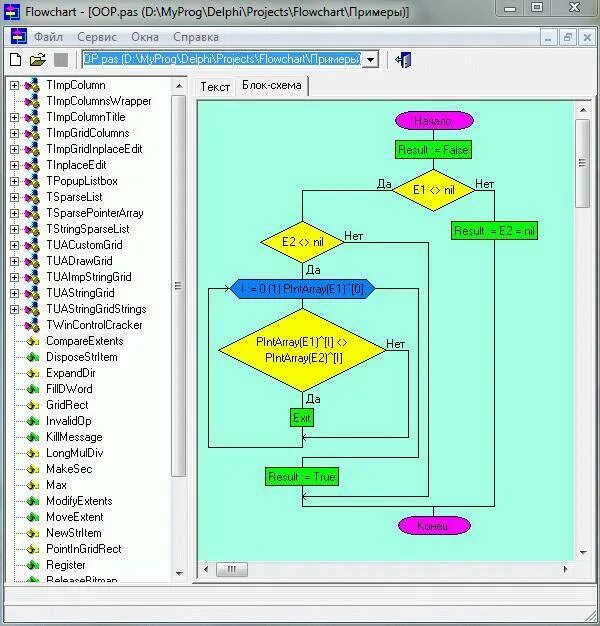Open the Сервис menu
600x626 pixels.
(x=97, y=37)
